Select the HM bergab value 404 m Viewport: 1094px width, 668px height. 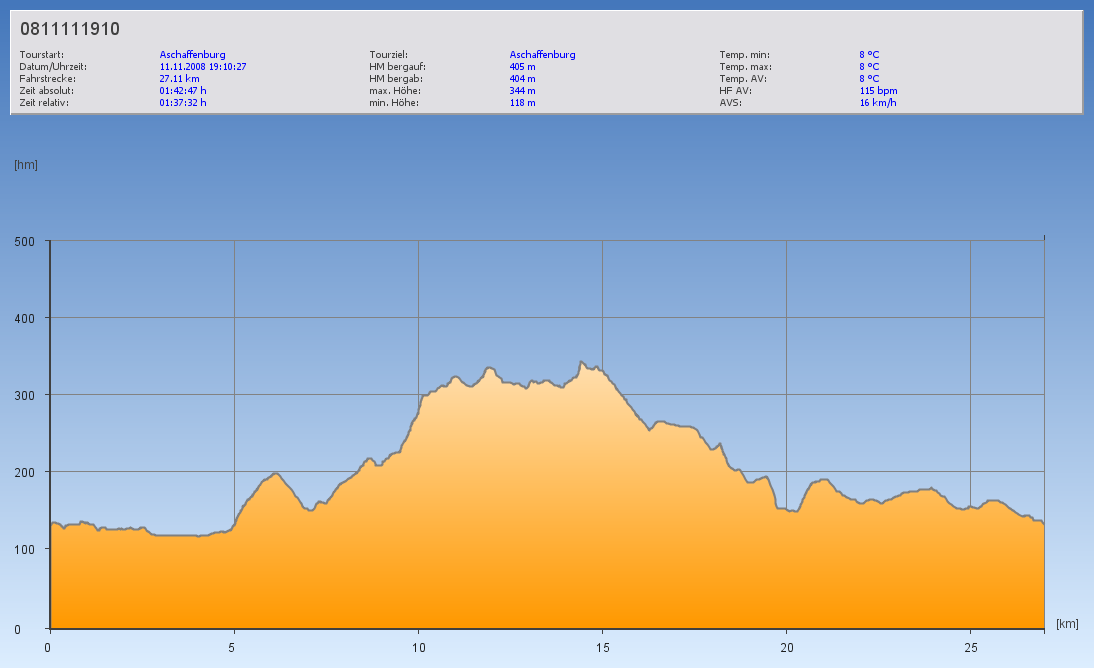pyautogui.click(x=522, y=79)
